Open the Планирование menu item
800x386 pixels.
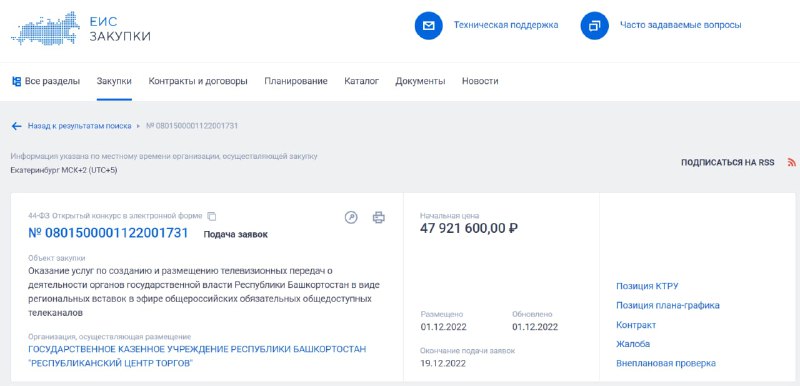296,81
